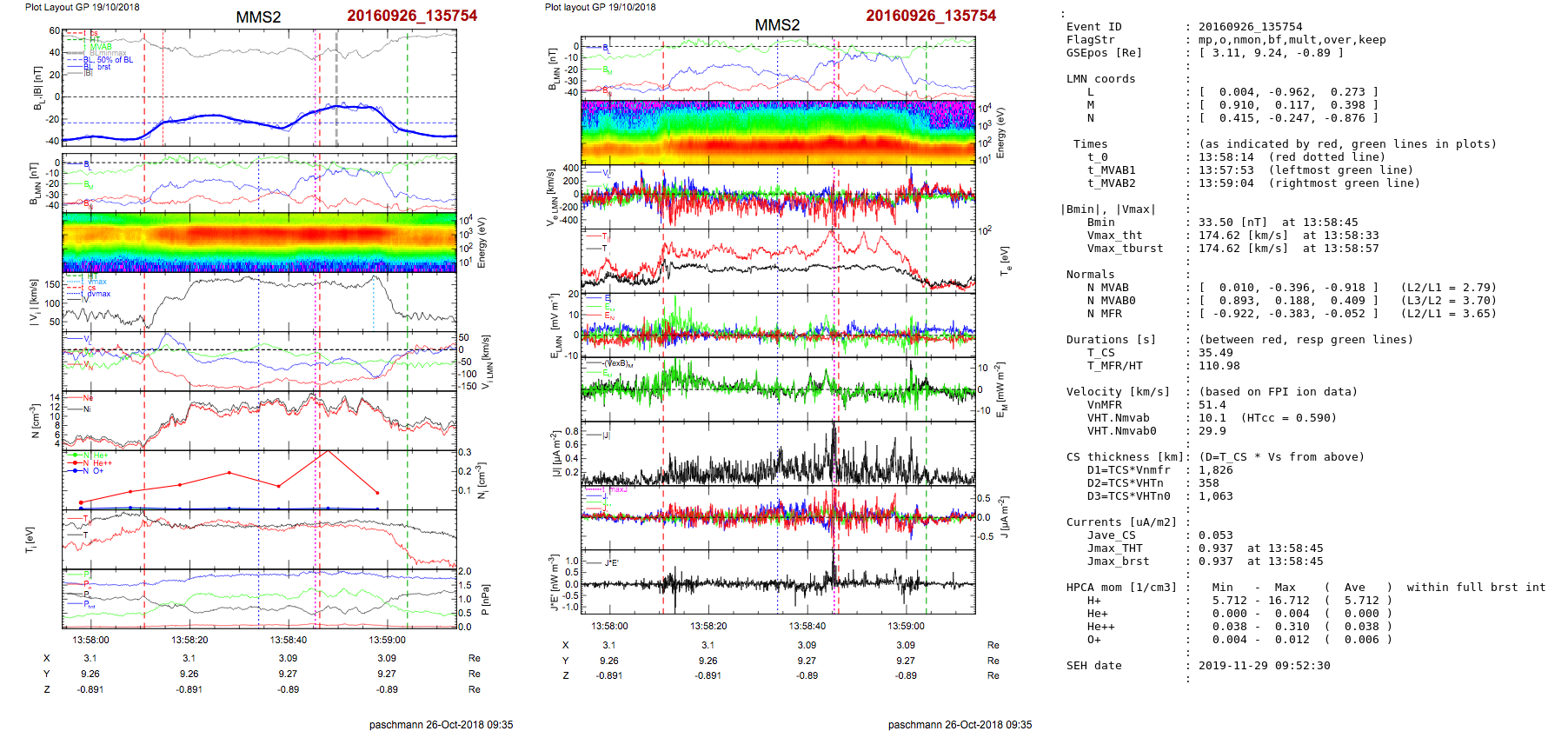
Task: Click the 'SEH date' label
Action: [1093, 666]
